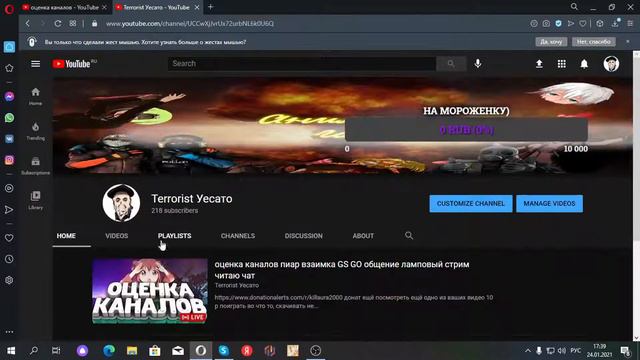Click the channel profile picture

121,203
